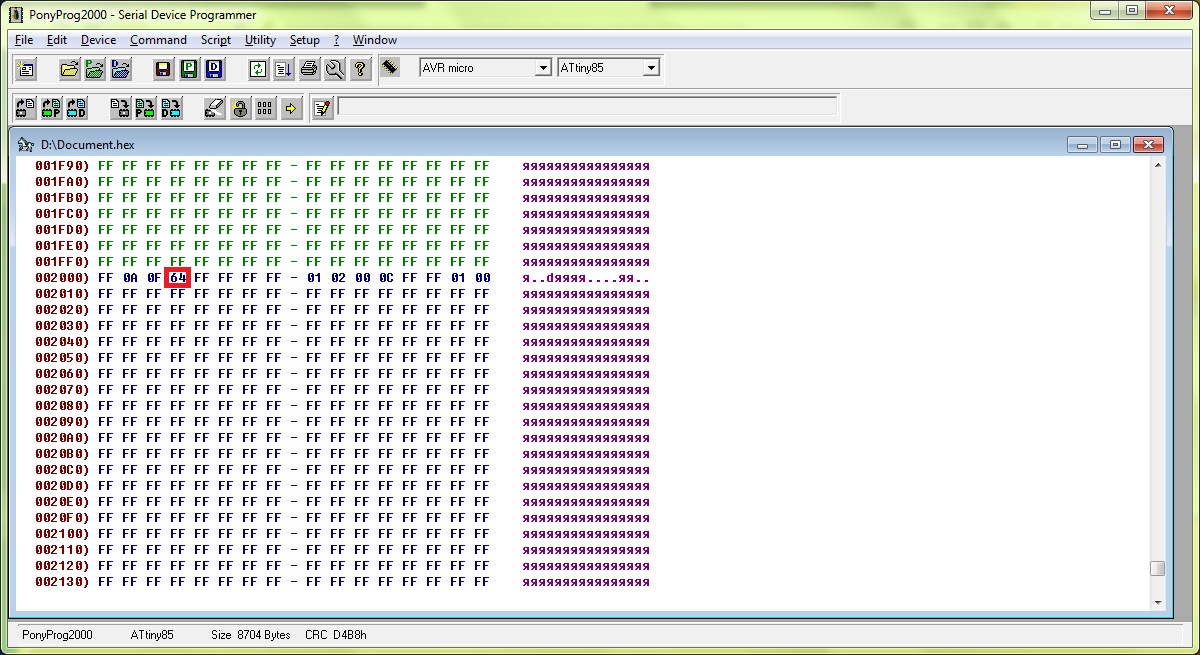Erase the device with eraser icon
This screenshot has width=1200, height=655.
(x=214, y=108)
